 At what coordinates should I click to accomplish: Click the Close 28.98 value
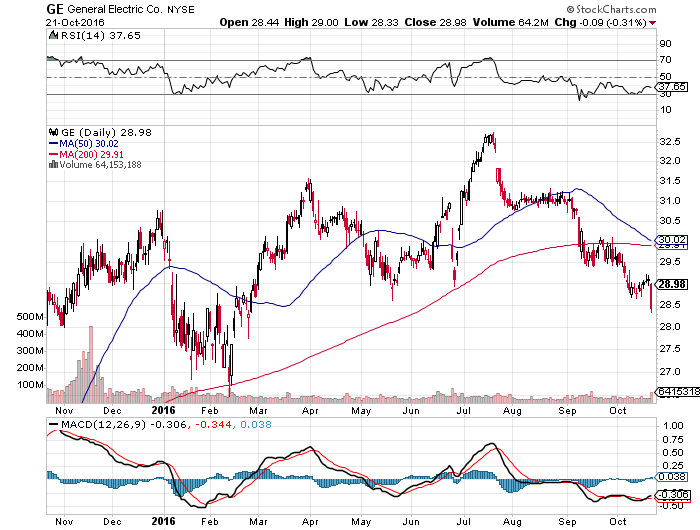[435, 22]
